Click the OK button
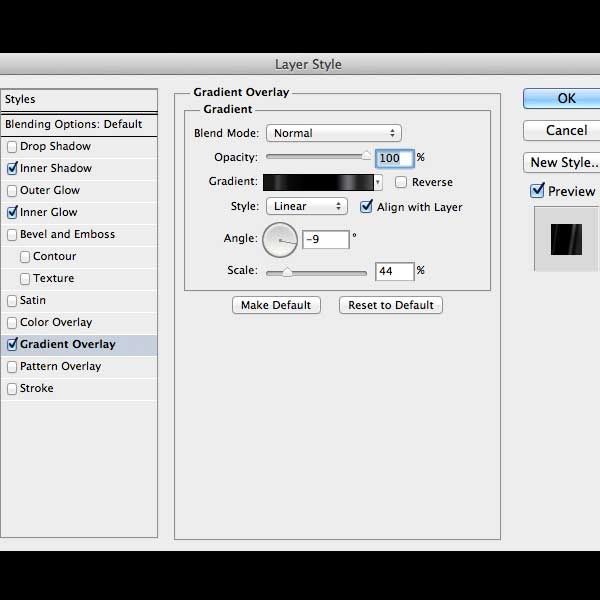This screenshot has width=600, height=600. tap(562, 98)
